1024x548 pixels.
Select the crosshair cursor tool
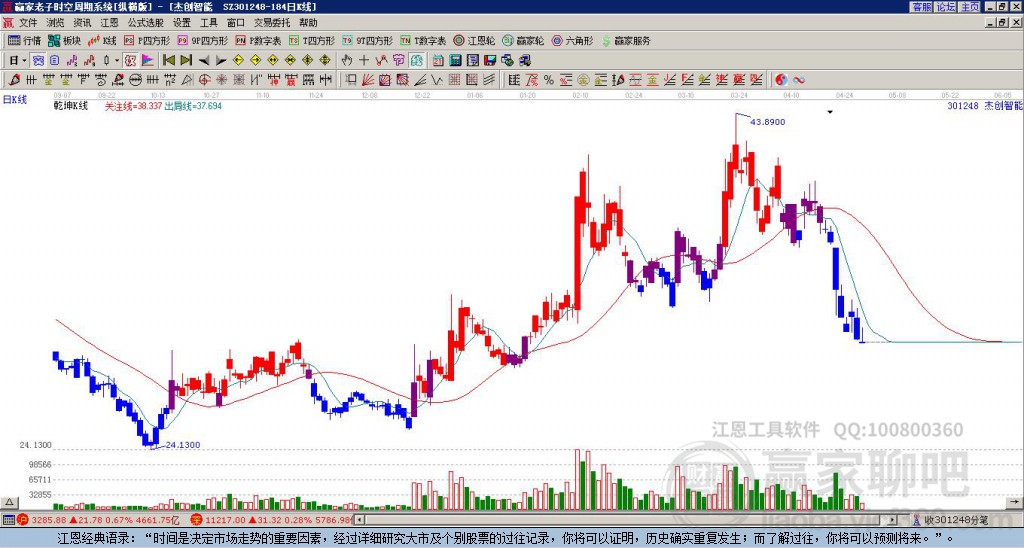pyautogui.click(x=364, y=61)
